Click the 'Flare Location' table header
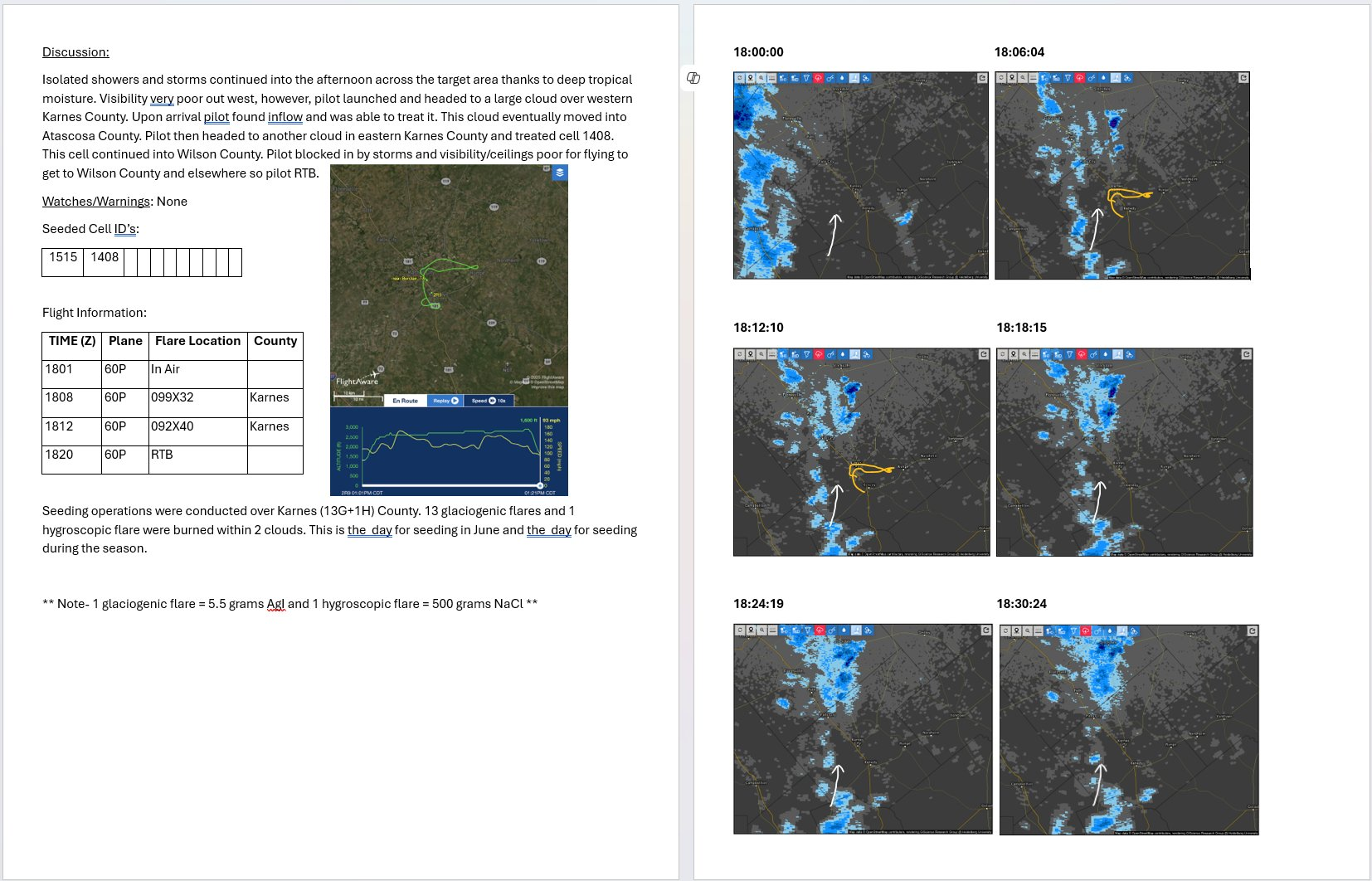The height and width of the screenshot is (881, 1372). (x=198, y=346)
